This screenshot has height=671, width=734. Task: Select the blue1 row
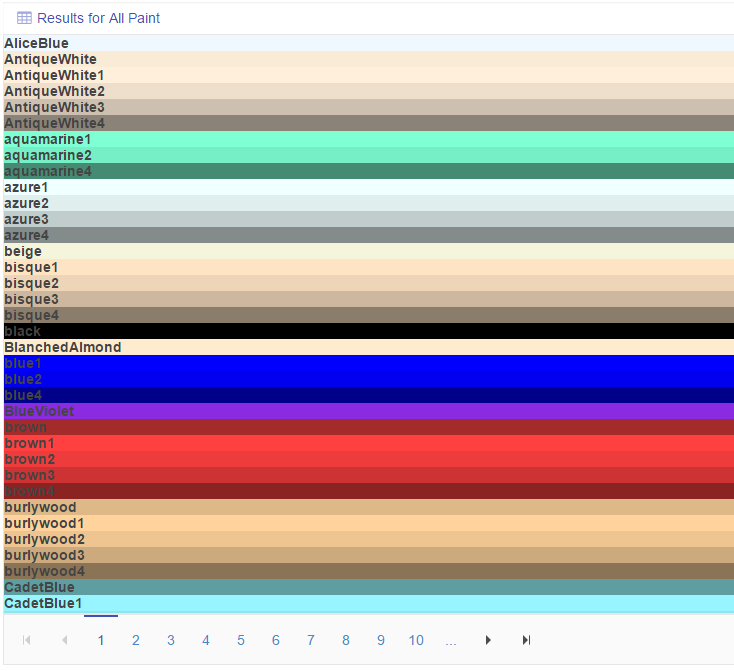pos(369,363)
